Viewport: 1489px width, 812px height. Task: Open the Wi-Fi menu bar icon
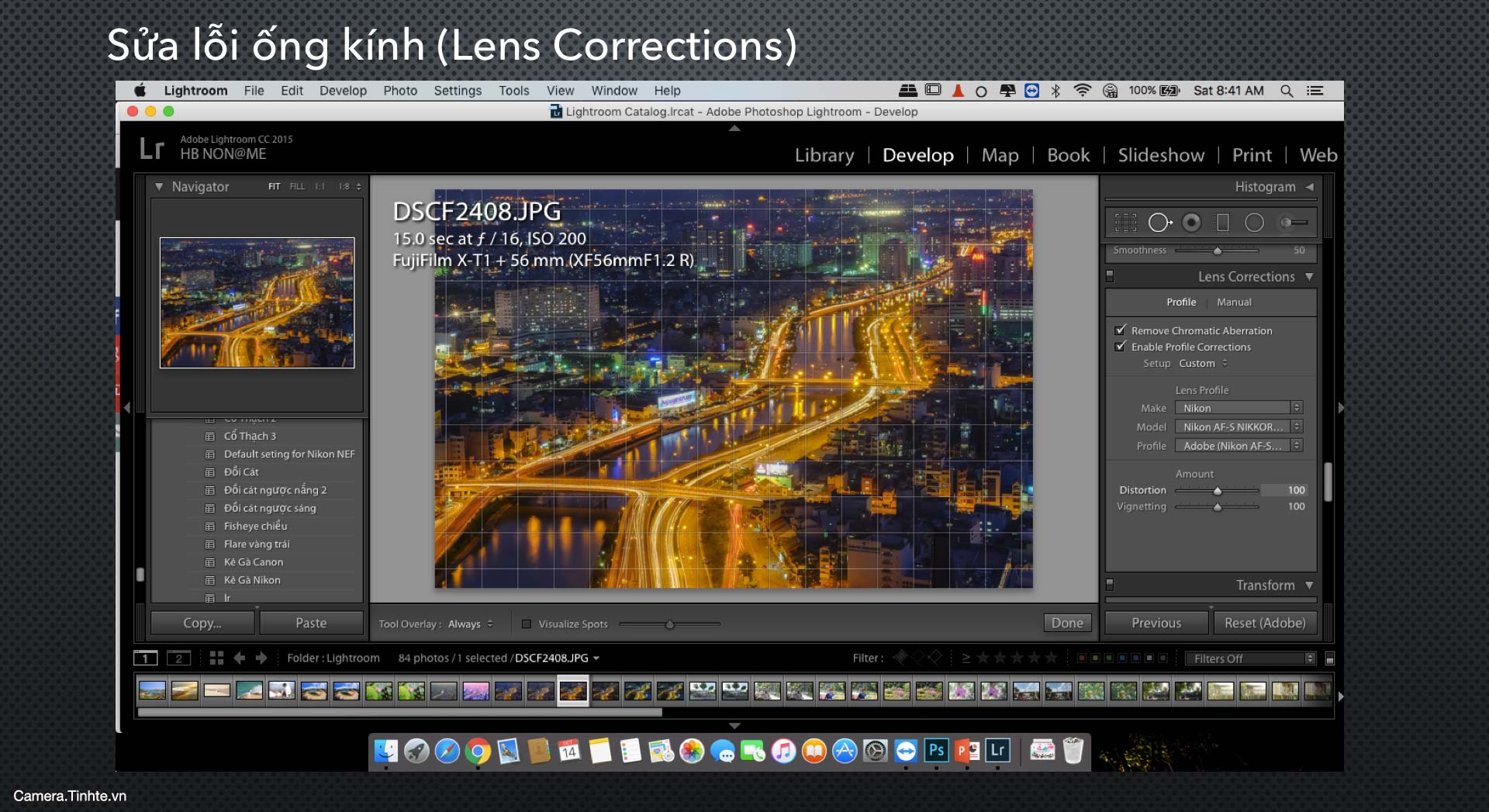1082,91
